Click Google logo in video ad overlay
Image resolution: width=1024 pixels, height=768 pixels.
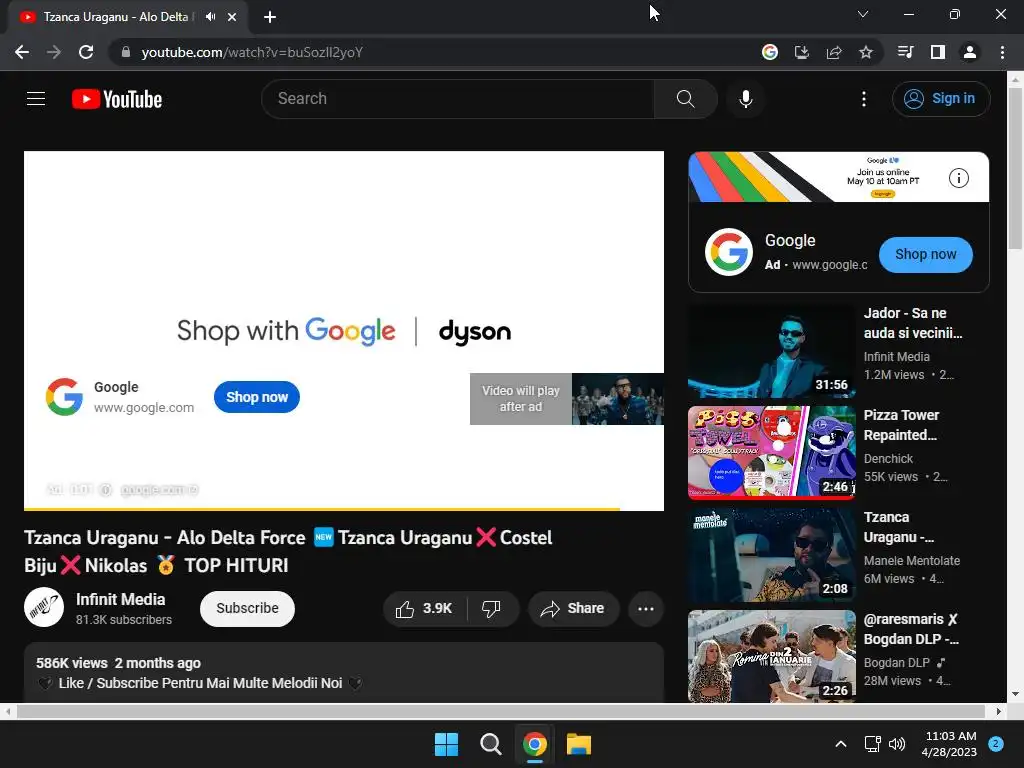click(x=64, y=396)
